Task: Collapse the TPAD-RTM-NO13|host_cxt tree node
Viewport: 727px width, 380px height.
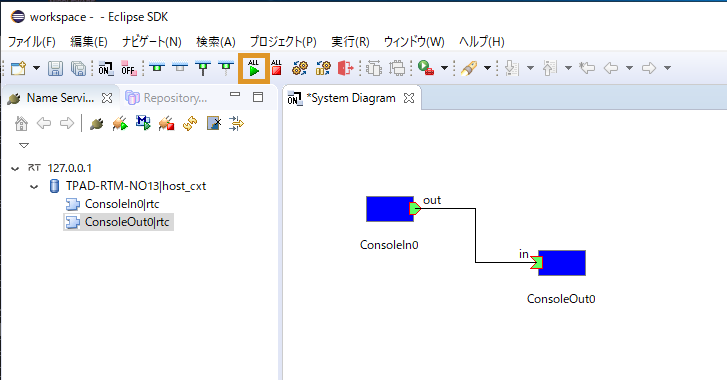Action: point(34,187)
